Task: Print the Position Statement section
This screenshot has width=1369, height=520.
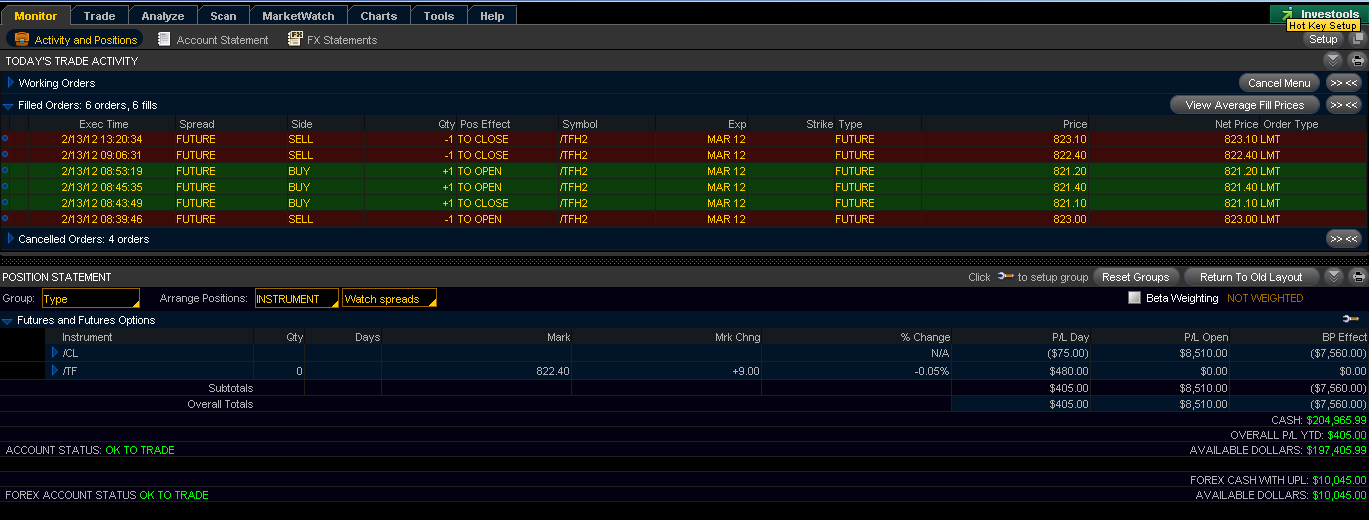Action: pyautogui.click(x=1358, y=276)
